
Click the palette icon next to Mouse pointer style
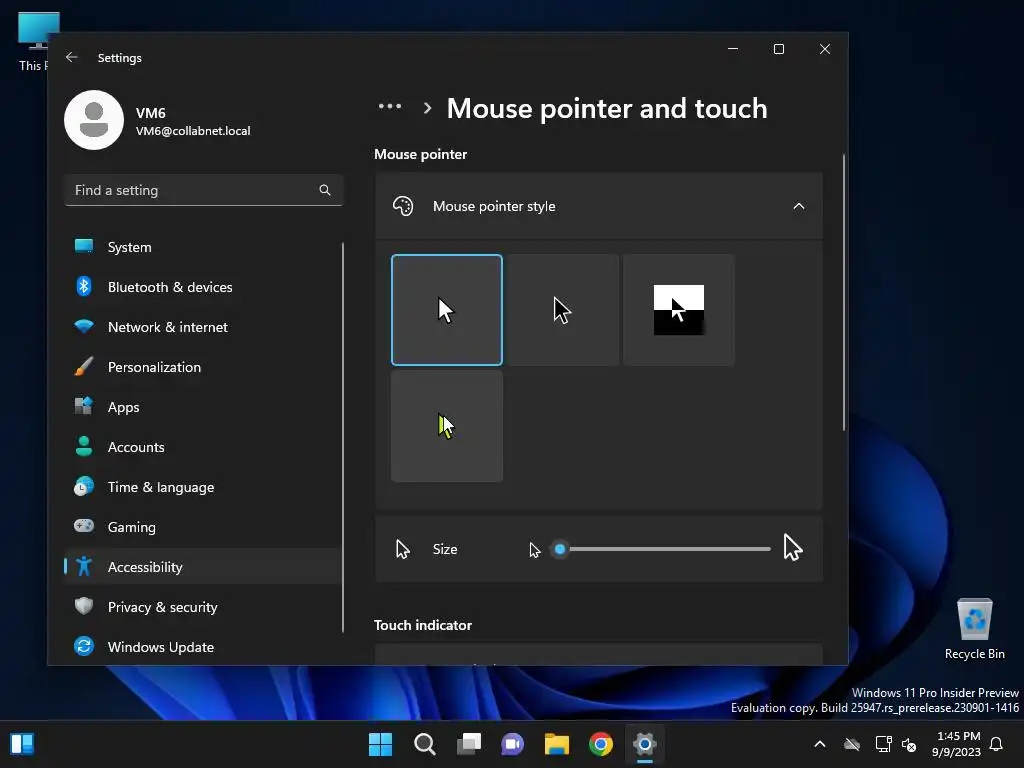click(x=403, y=206)
